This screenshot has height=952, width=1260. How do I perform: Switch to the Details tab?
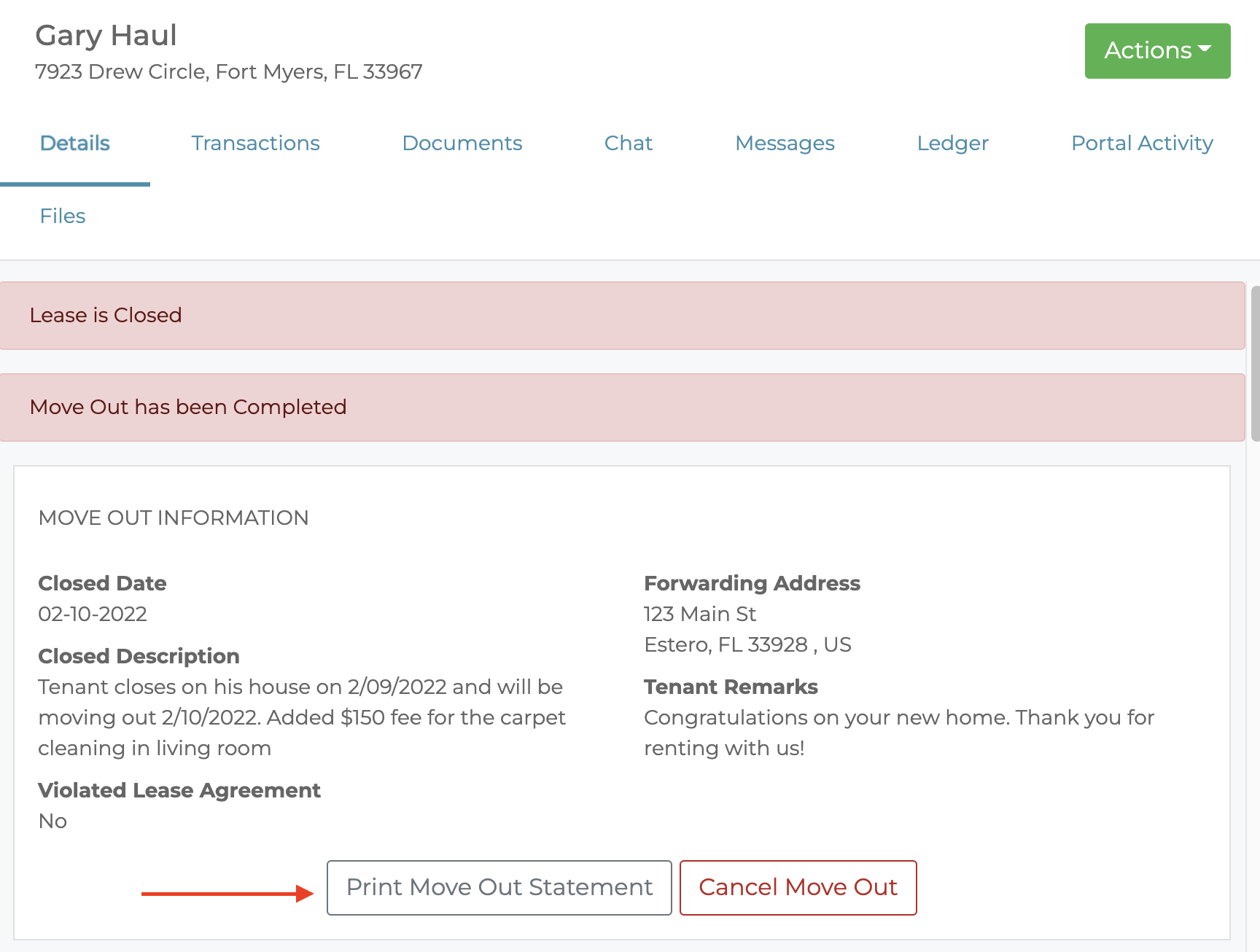tap(75, 144)
